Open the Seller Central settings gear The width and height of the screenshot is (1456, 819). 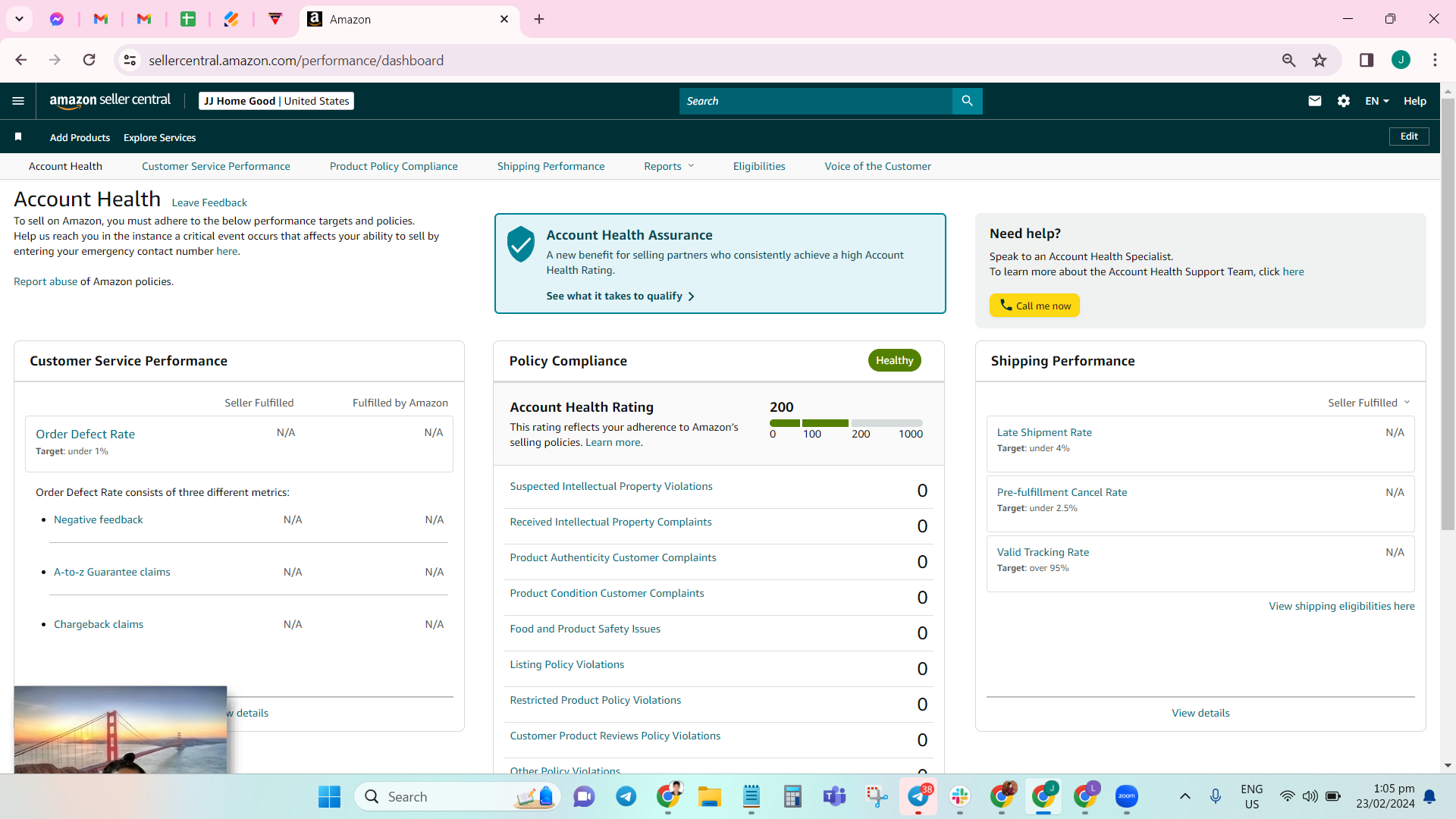(x=1344, y=101)
